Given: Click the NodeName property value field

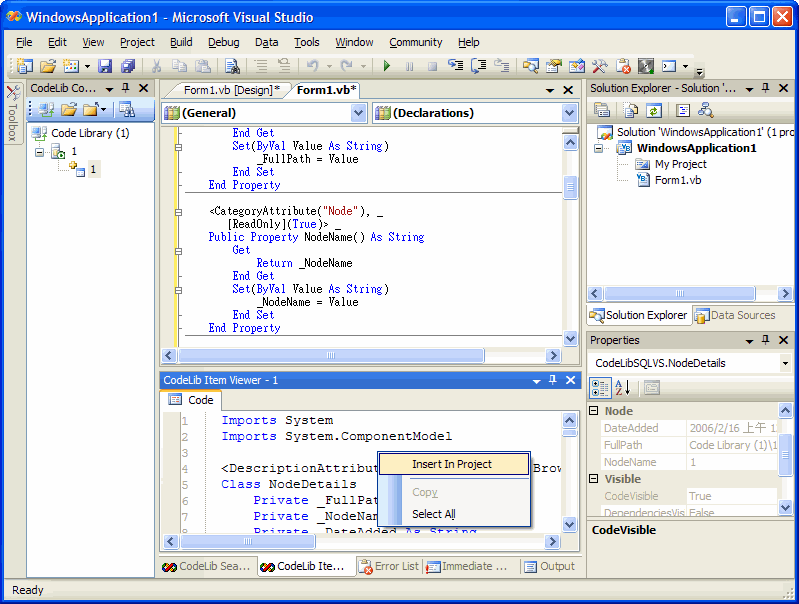Looking at the screenshot, I should [x=732, y=462].
